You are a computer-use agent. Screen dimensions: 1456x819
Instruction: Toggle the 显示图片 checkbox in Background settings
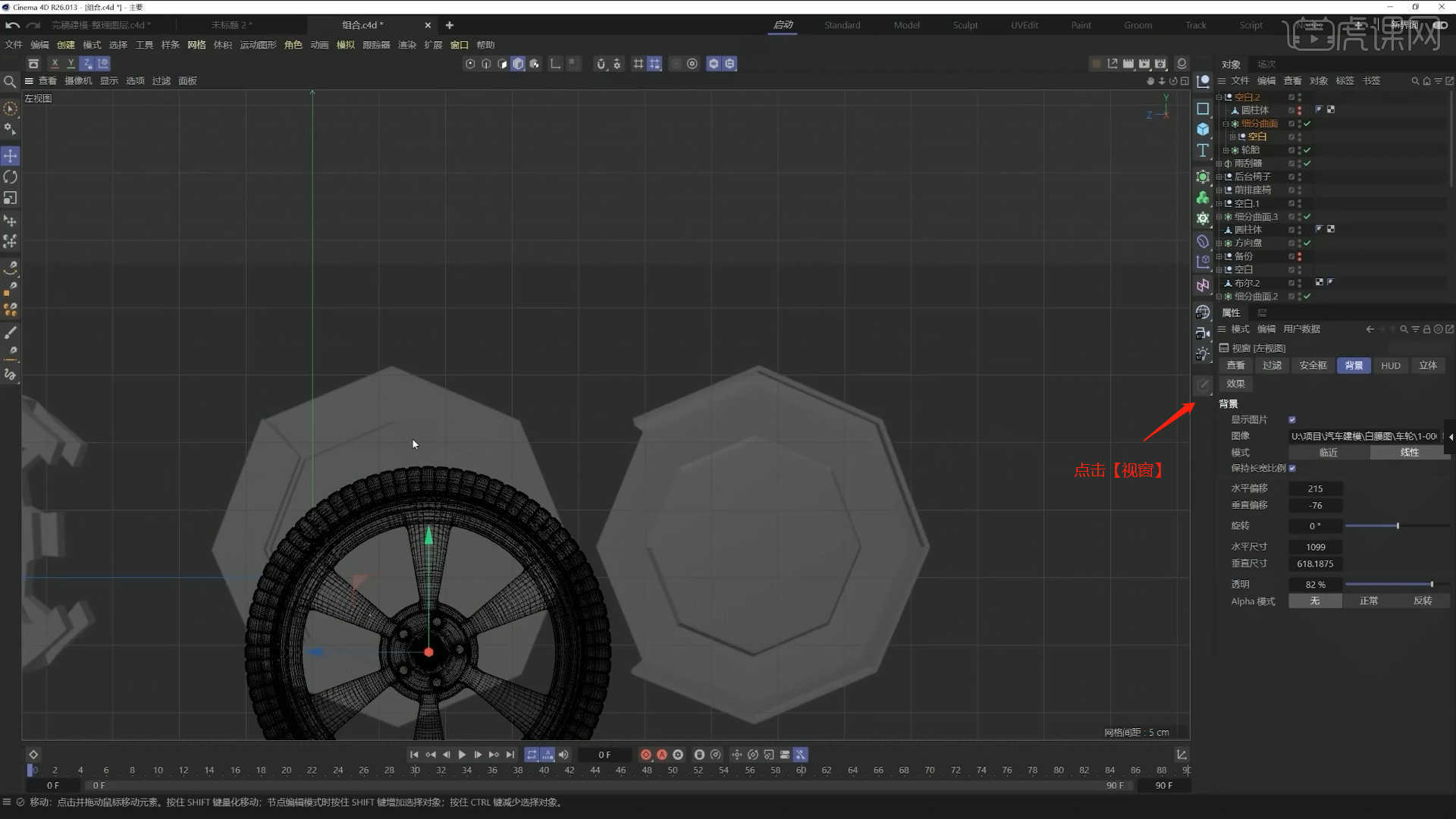click(1293, 419)
